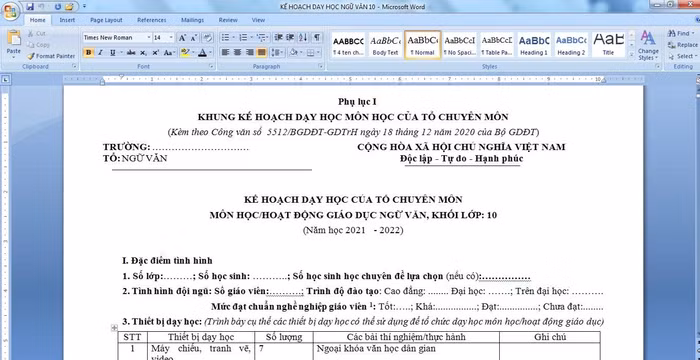Click the Change Case icon
The width and height of the screenshot is (700, 360).
(168, 53)
